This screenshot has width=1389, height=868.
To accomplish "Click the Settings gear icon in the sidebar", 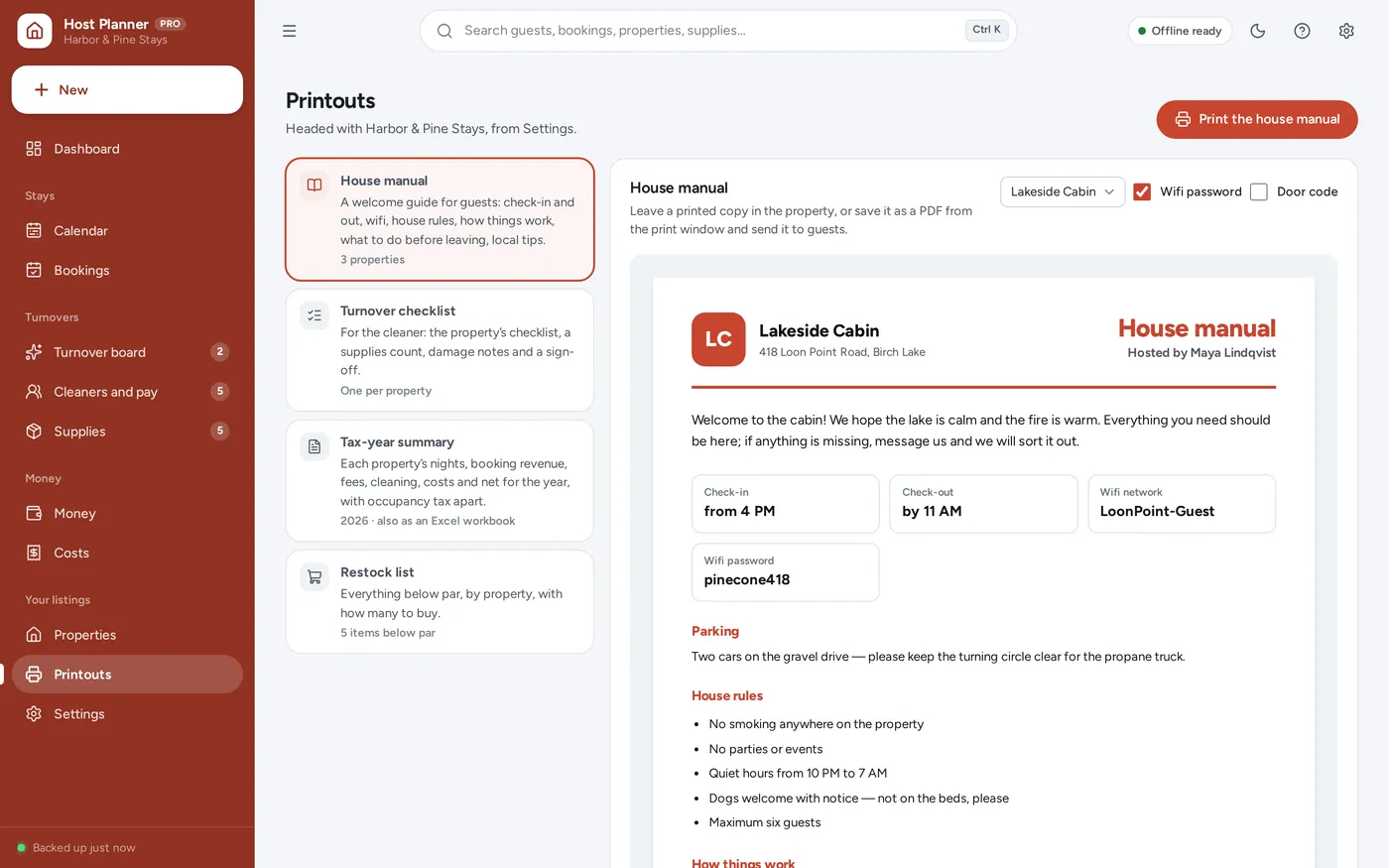I will tap(34, 714).
